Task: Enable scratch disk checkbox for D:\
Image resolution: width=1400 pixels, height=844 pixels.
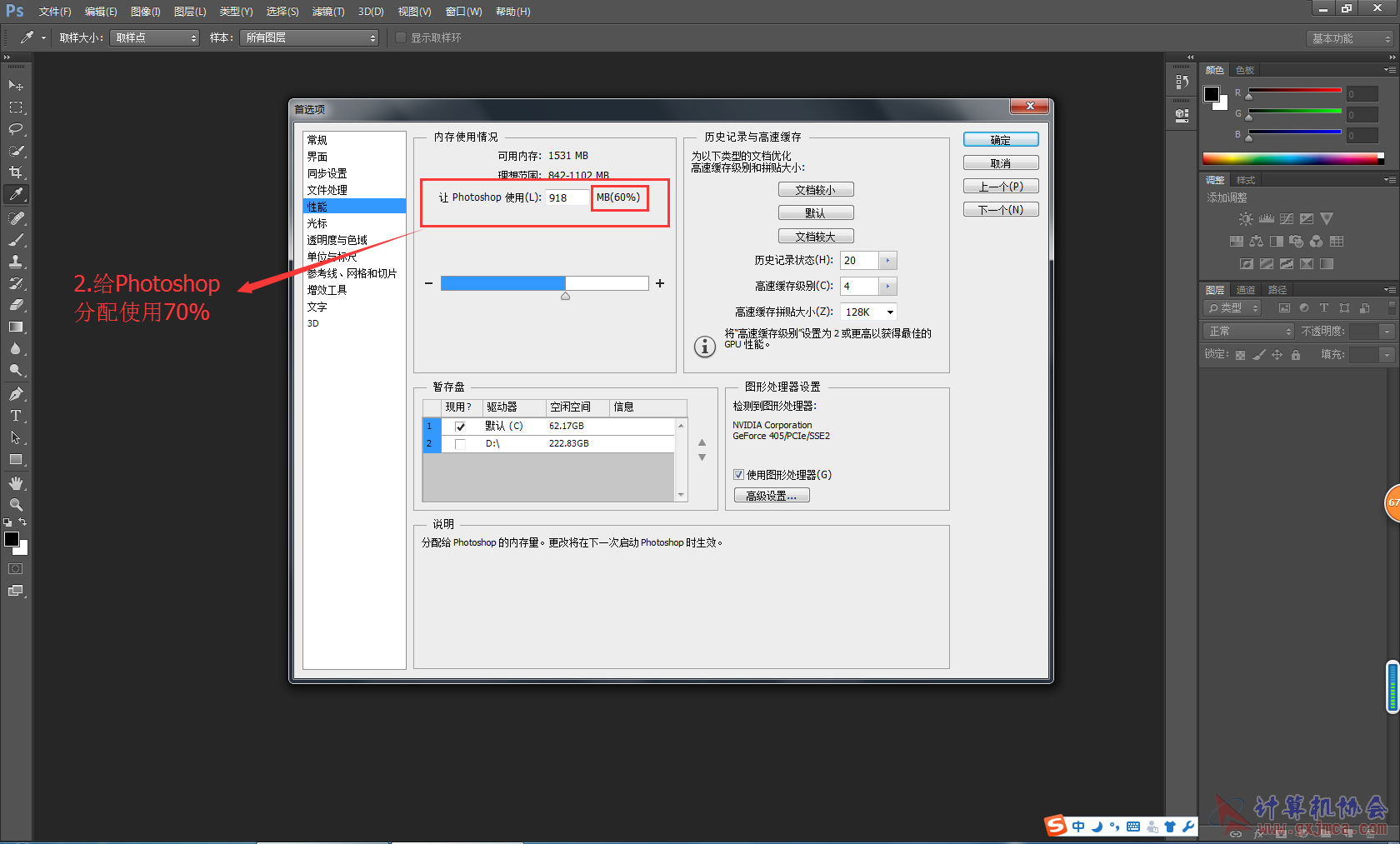Action: pyautogui.click(x=460, y=444)
